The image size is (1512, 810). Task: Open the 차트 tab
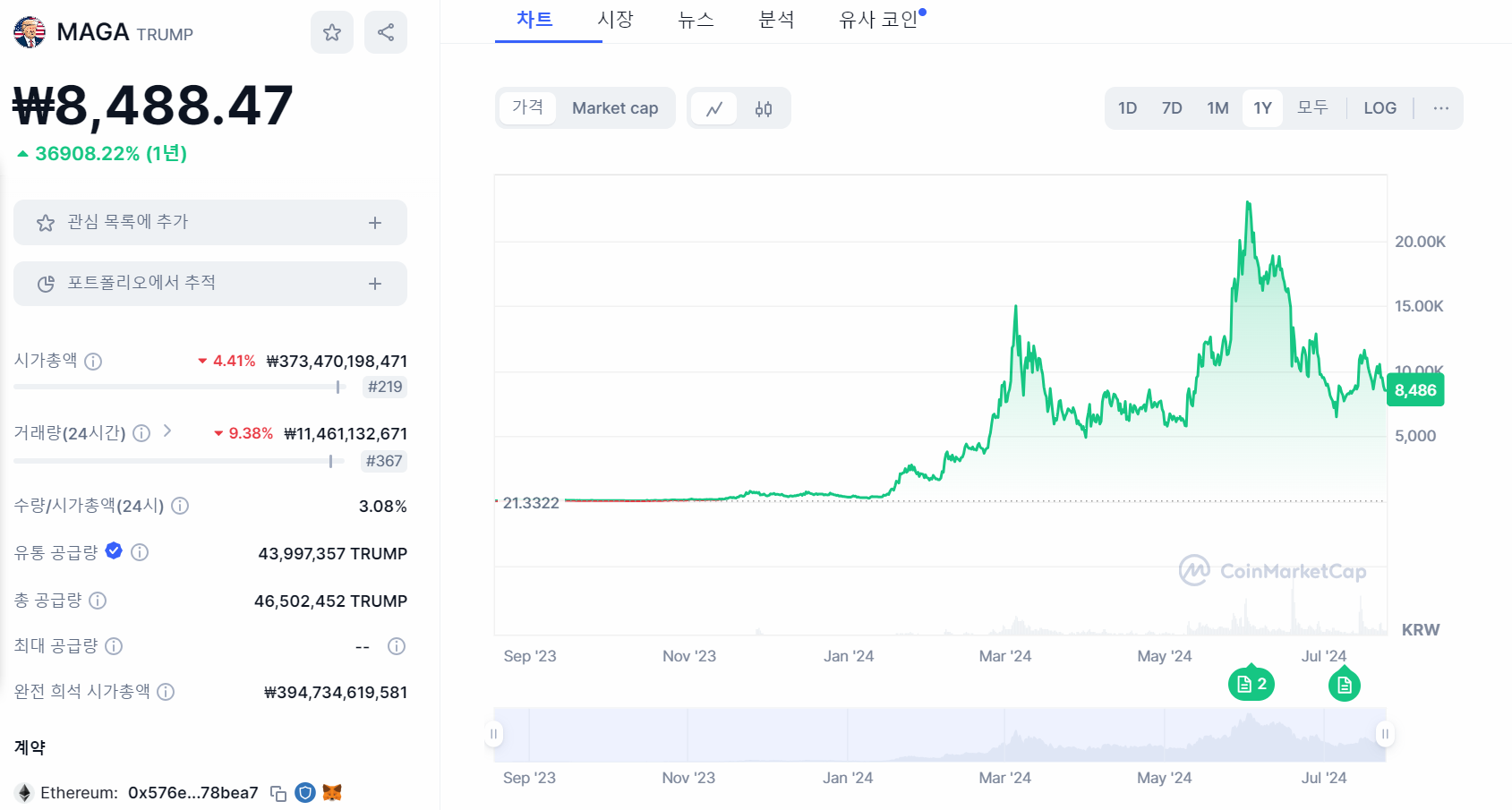(534, 20)
